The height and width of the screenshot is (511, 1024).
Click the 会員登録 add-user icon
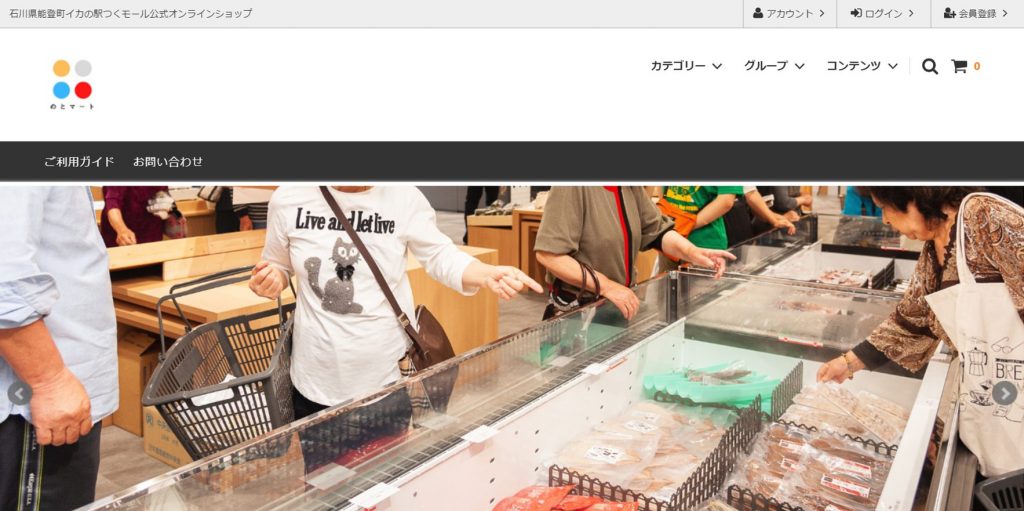pyautogui.click(x=950, y=13)
